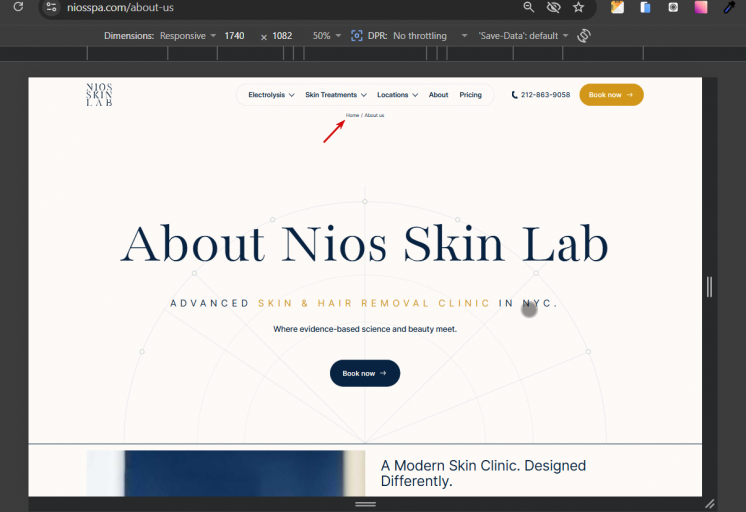This screenshot has height=512, width=746.
Task: Open the Pricing nav link
Action: pos(471,95)
